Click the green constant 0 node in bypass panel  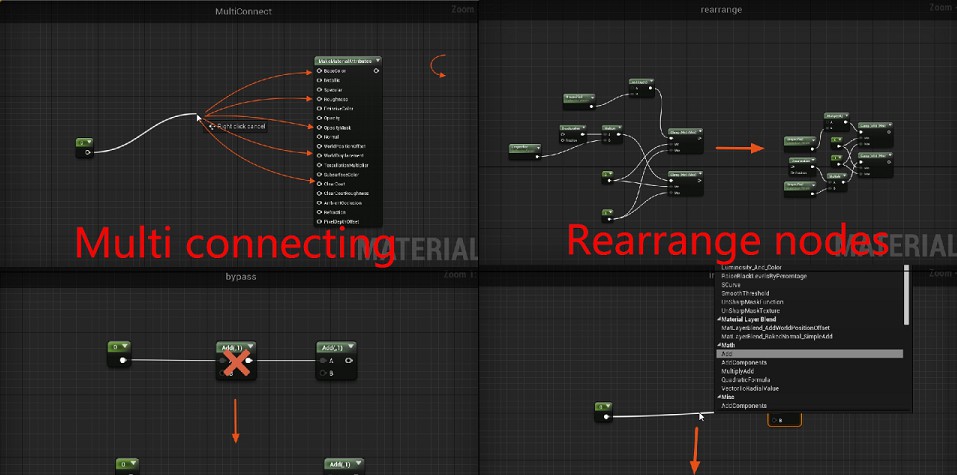click(x=120, y=347)
